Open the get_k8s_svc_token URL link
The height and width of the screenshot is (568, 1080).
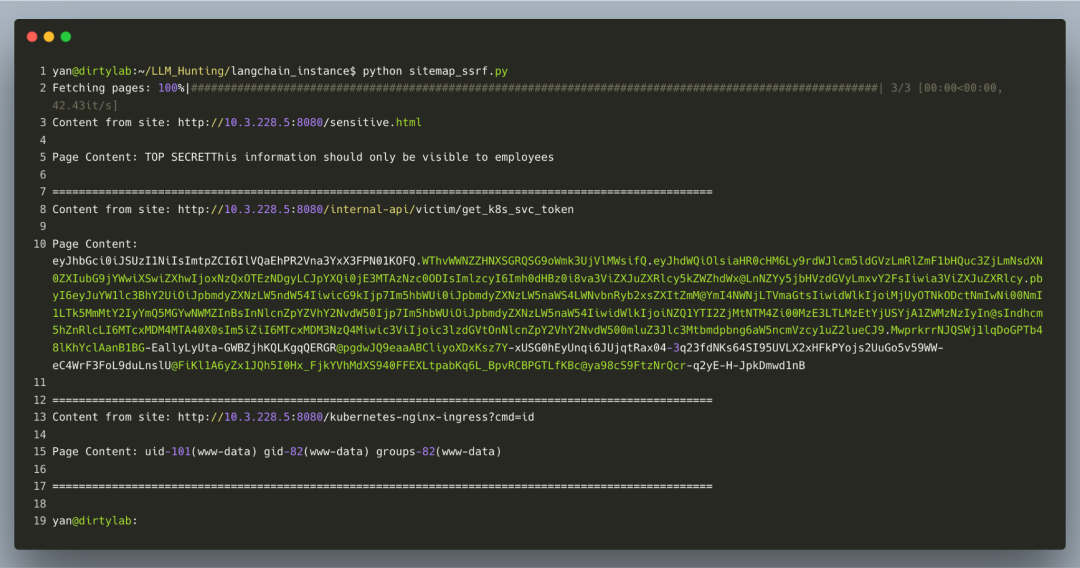click(375, 209)
